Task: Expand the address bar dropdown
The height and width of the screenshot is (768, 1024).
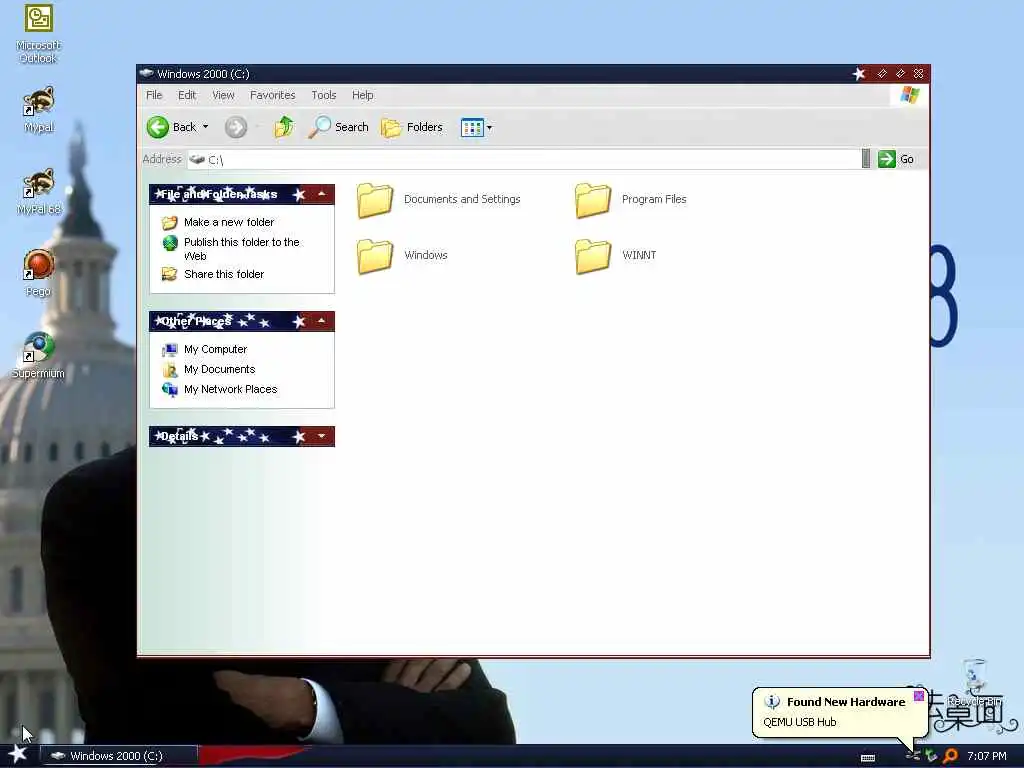Action: (x=866, y=159)
